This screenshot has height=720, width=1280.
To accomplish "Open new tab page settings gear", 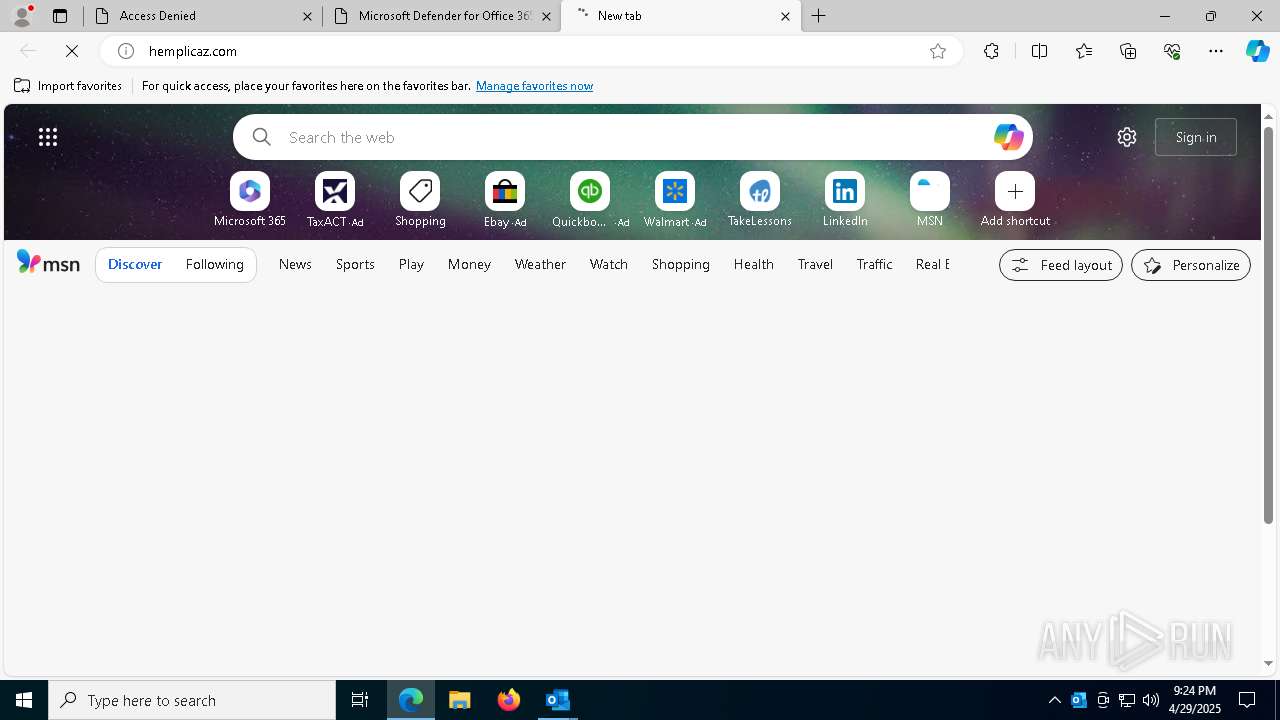I will point(1127,137).
